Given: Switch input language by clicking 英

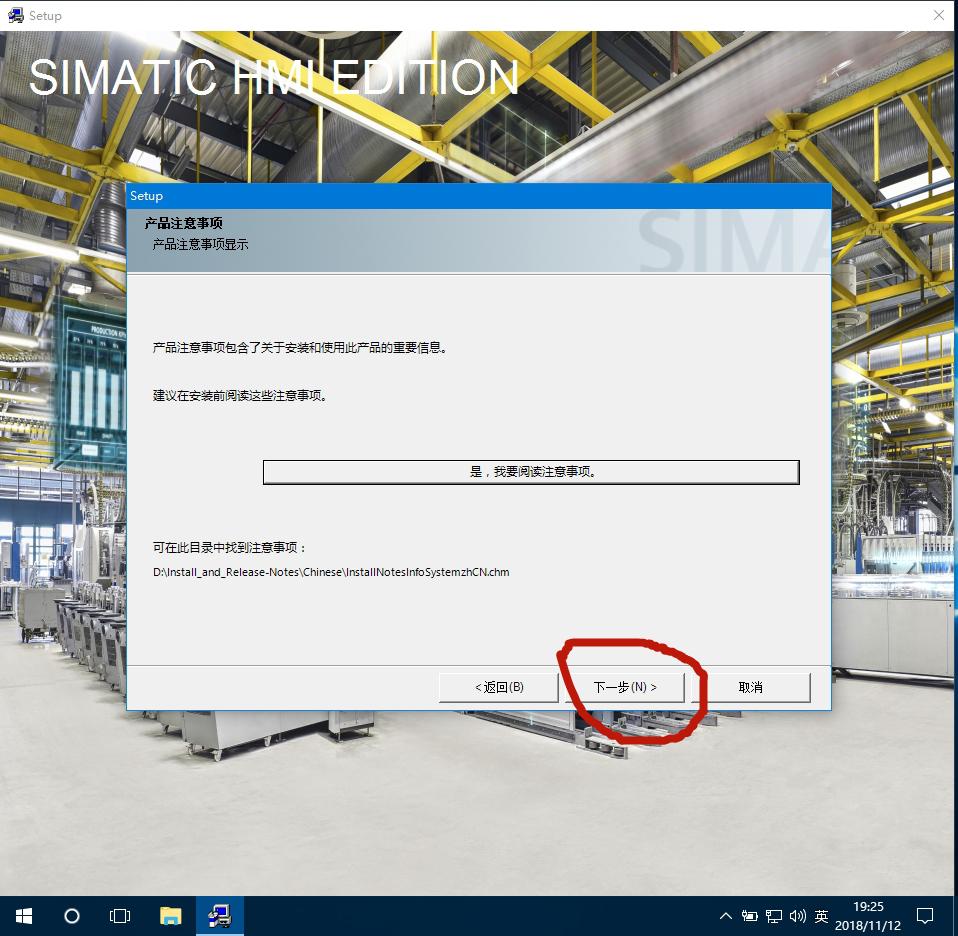Looking at the screenshot, I should click(x=820, y=915).
